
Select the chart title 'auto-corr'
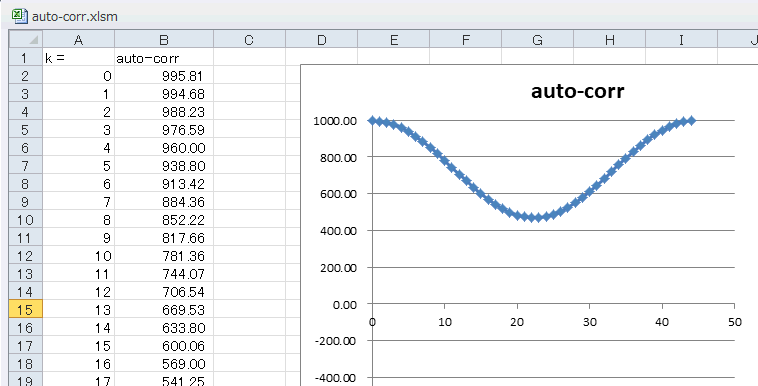pyautogui.click(x=578, y=91)
